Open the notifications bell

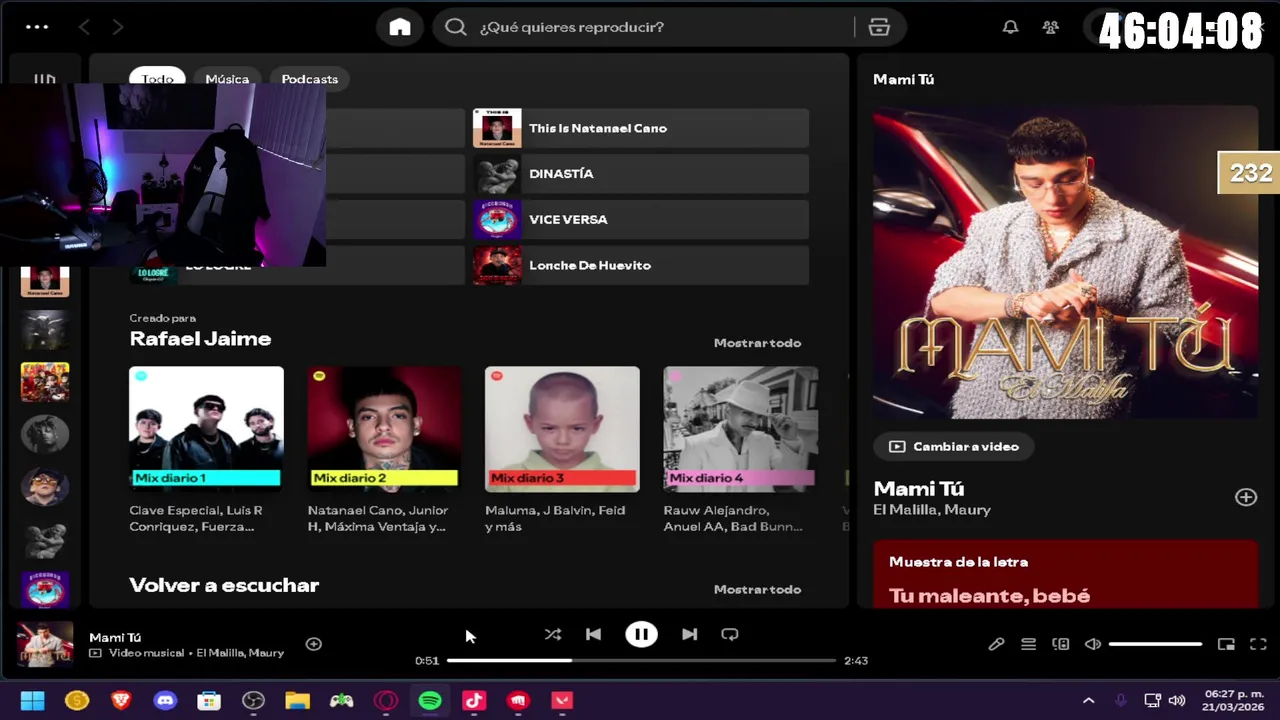pos(1011,27)
